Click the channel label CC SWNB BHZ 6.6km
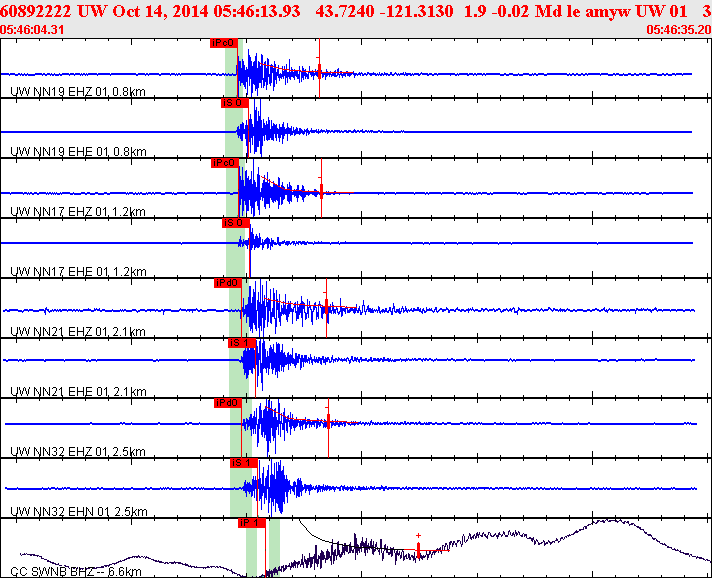712x578 pixels. coord(76,572)
